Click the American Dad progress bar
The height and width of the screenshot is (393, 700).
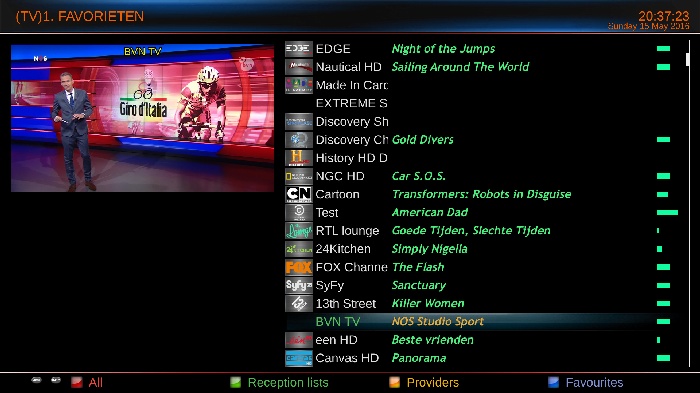(x=667, y=213)
